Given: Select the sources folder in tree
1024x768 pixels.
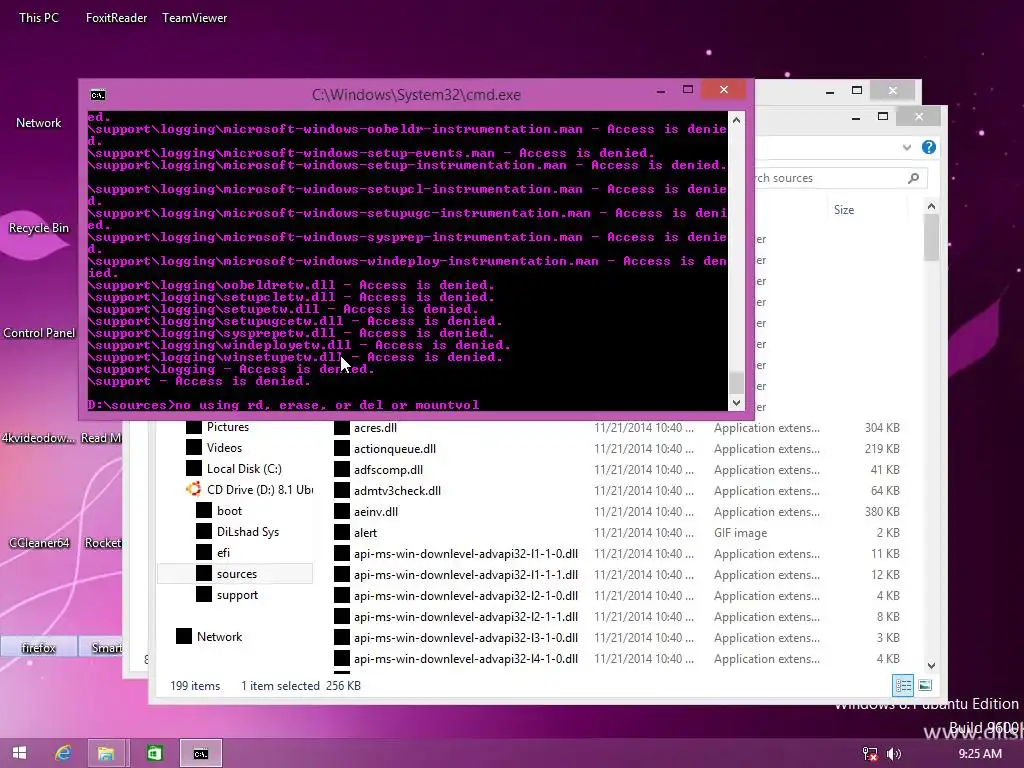Looking at the screenshot, I should 236,573.
